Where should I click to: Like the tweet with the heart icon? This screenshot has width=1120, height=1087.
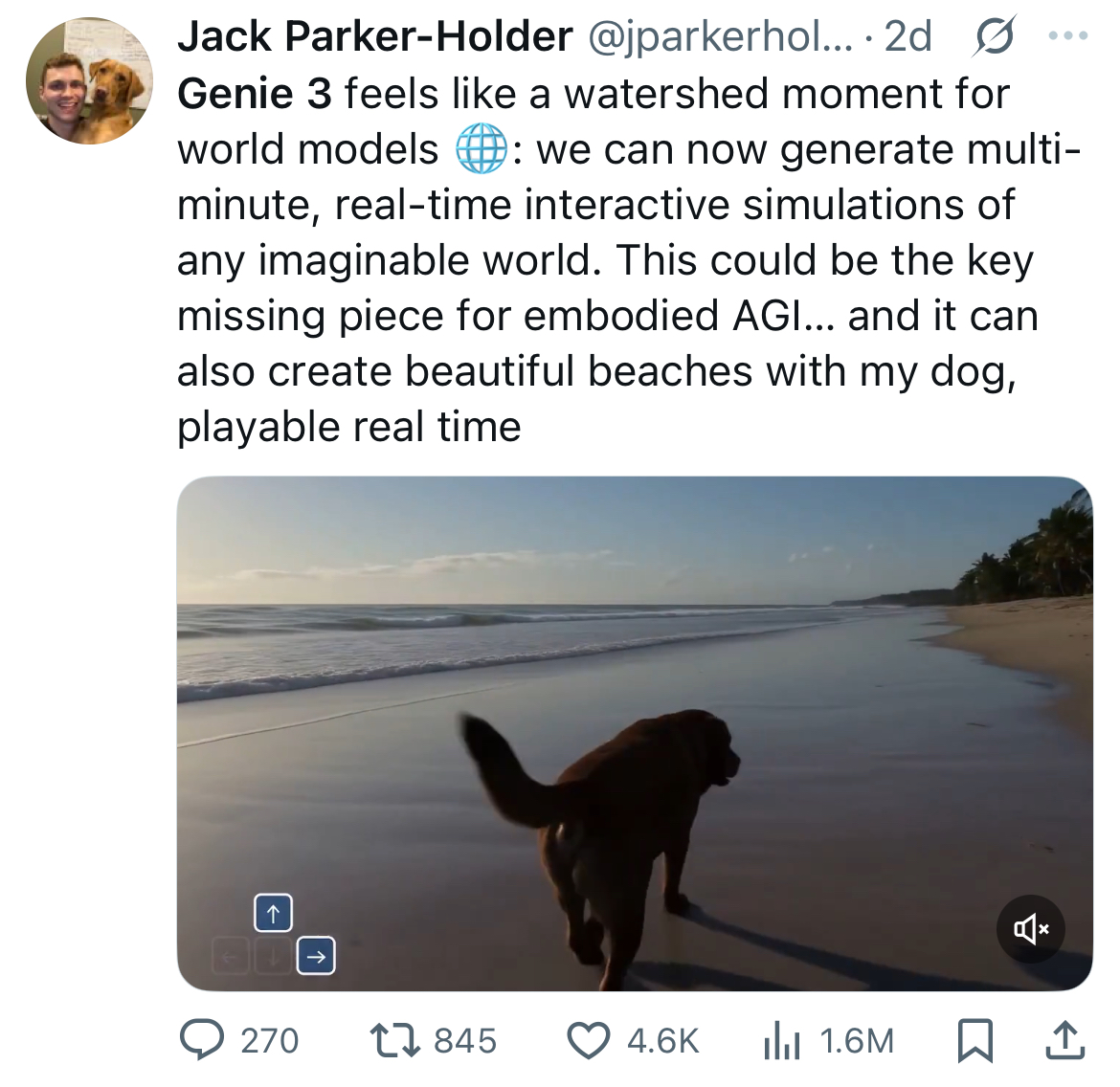tap(589, 1040)
